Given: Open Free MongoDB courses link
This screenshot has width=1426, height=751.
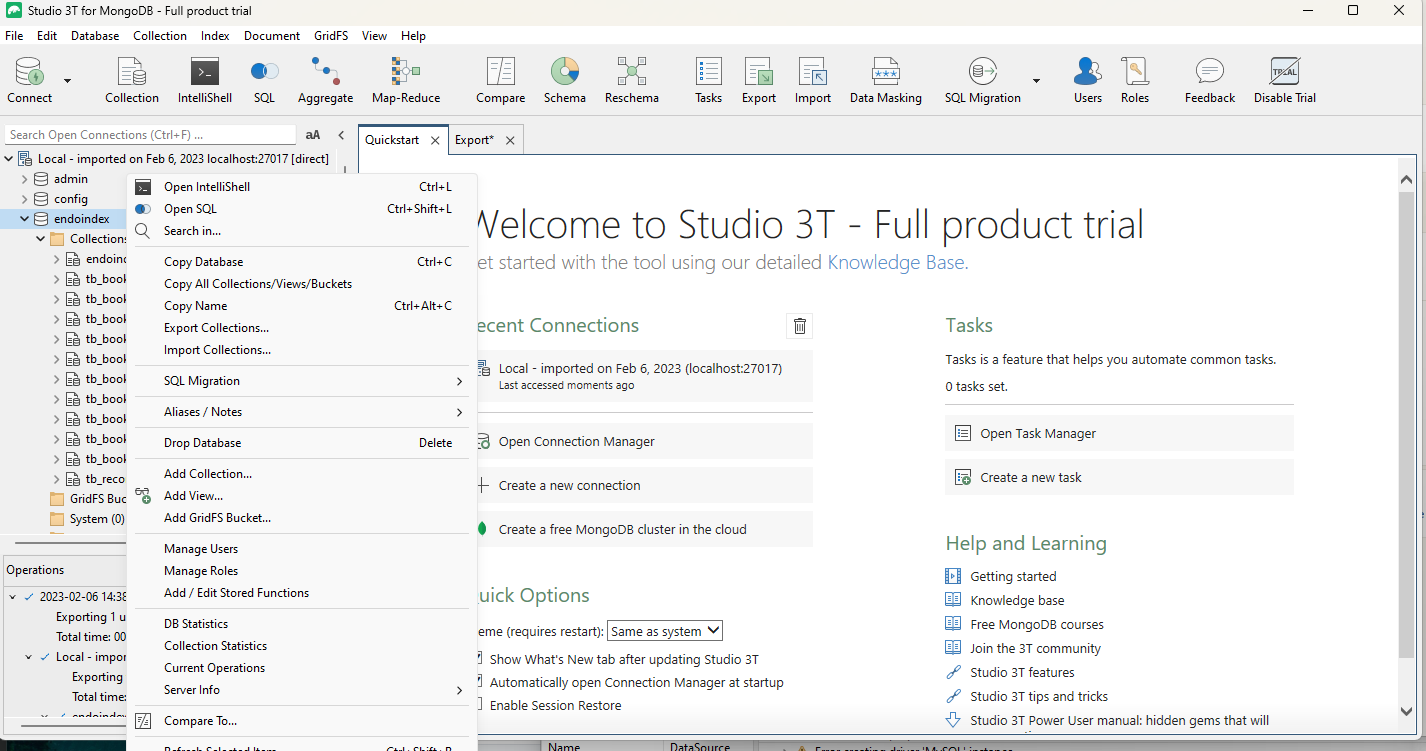Looking at the screenshot, I should (1037, 624).
